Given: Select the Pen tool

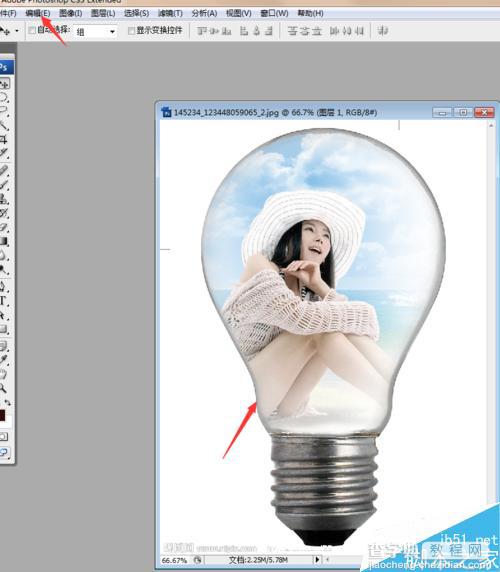Looking at the screenshot, I should tap(4, 287).
